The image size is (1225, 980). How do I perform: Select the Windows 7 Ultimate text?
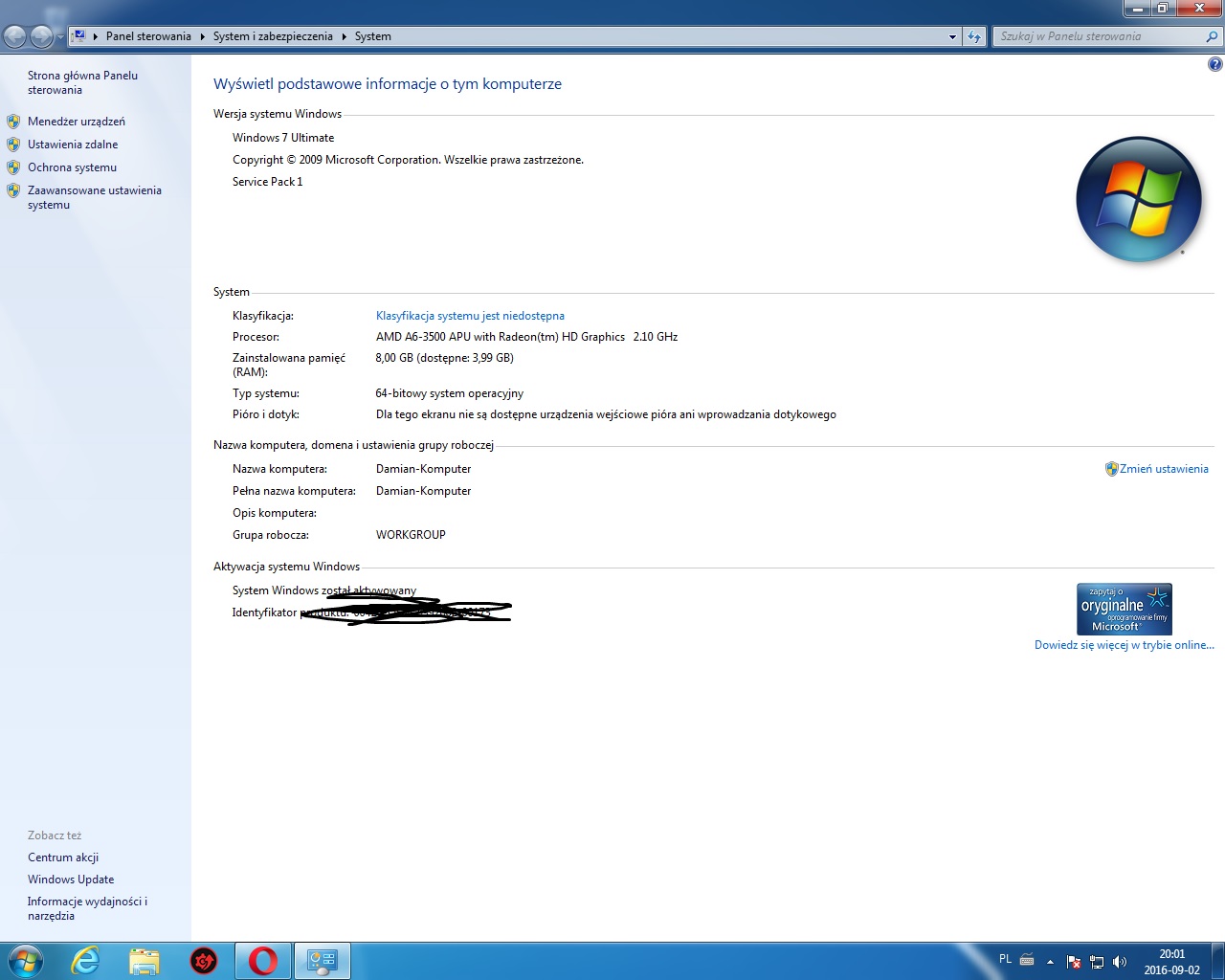(x=283, y=138)
